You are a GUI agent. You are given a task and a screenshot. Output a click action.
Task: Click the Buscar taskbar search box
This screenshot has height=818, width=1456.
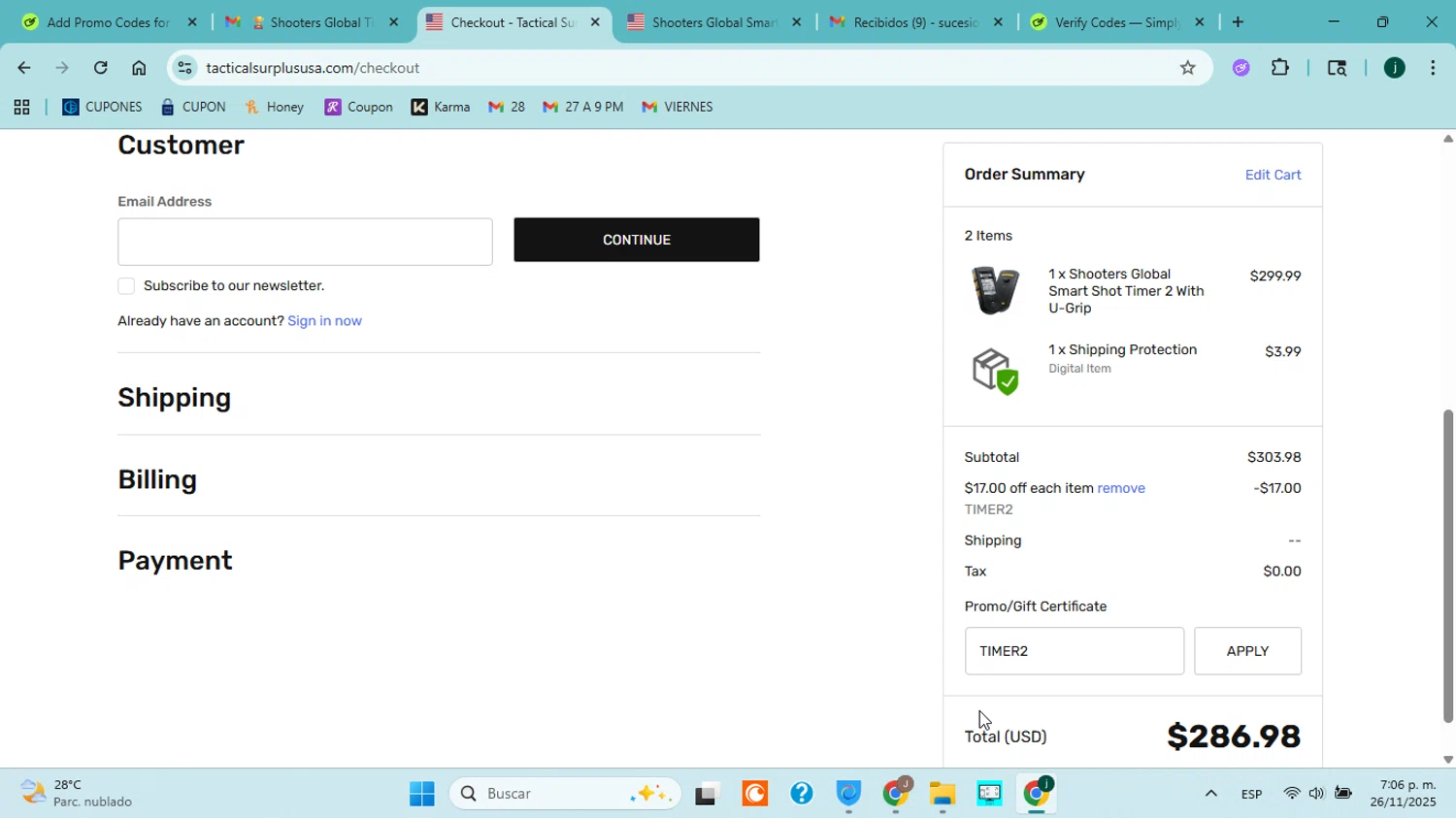(566, 794)
